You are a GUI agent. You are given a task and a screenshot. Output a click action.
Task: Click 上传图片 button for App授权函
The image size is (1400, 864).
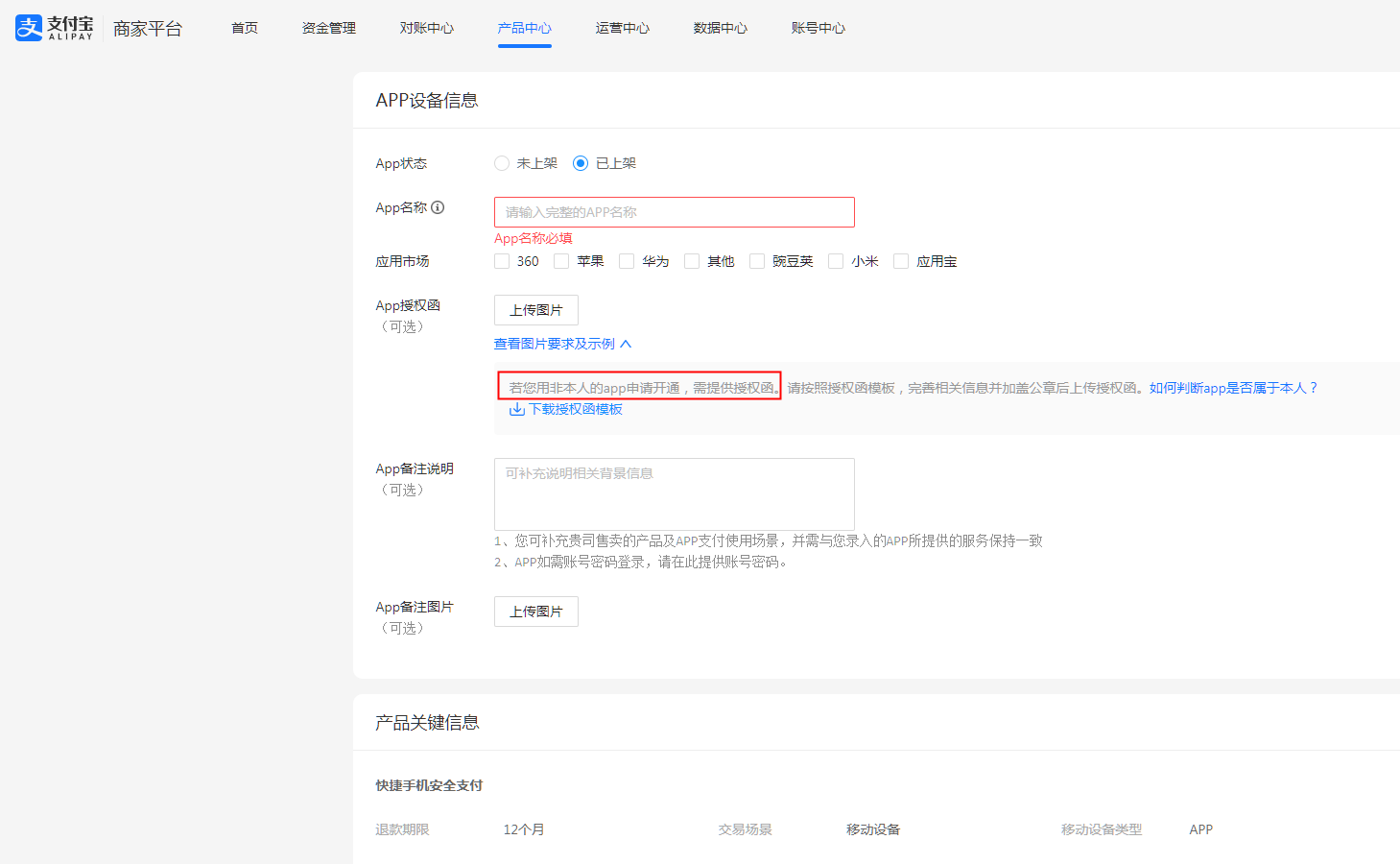coord(536,310)
